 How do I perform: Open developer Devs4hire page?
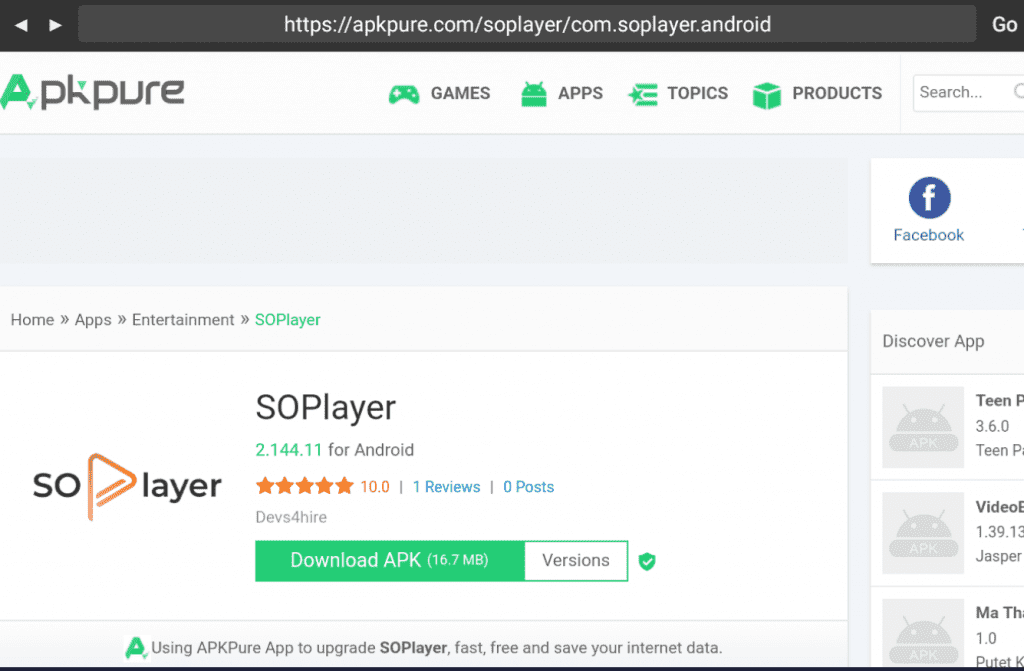[x=291, y=517]
